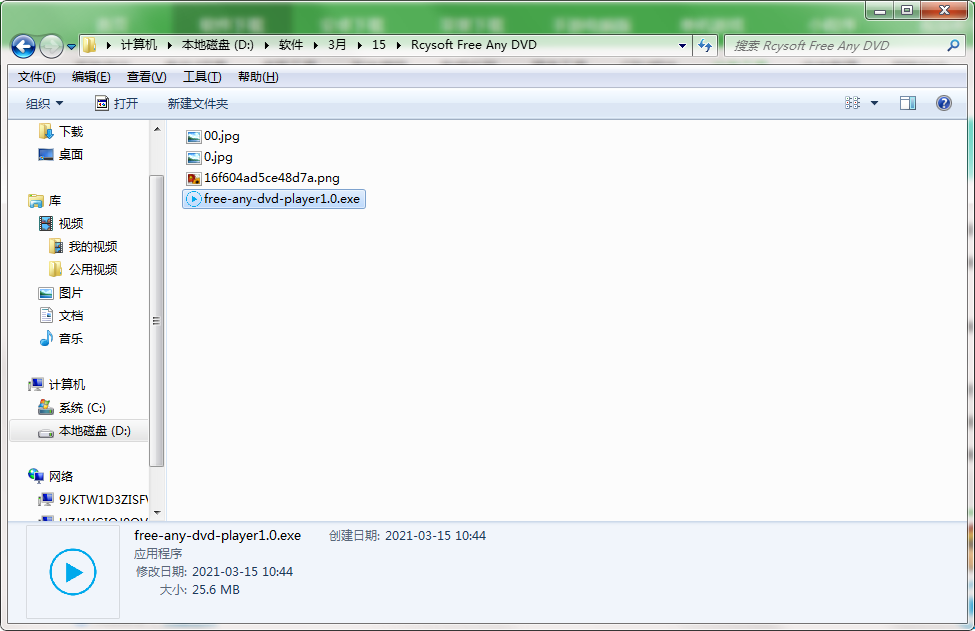This screenshot has height=631, width=975.
Task: Open recent pages dropdown beside Forward arrow
Action: coord(71,47)
